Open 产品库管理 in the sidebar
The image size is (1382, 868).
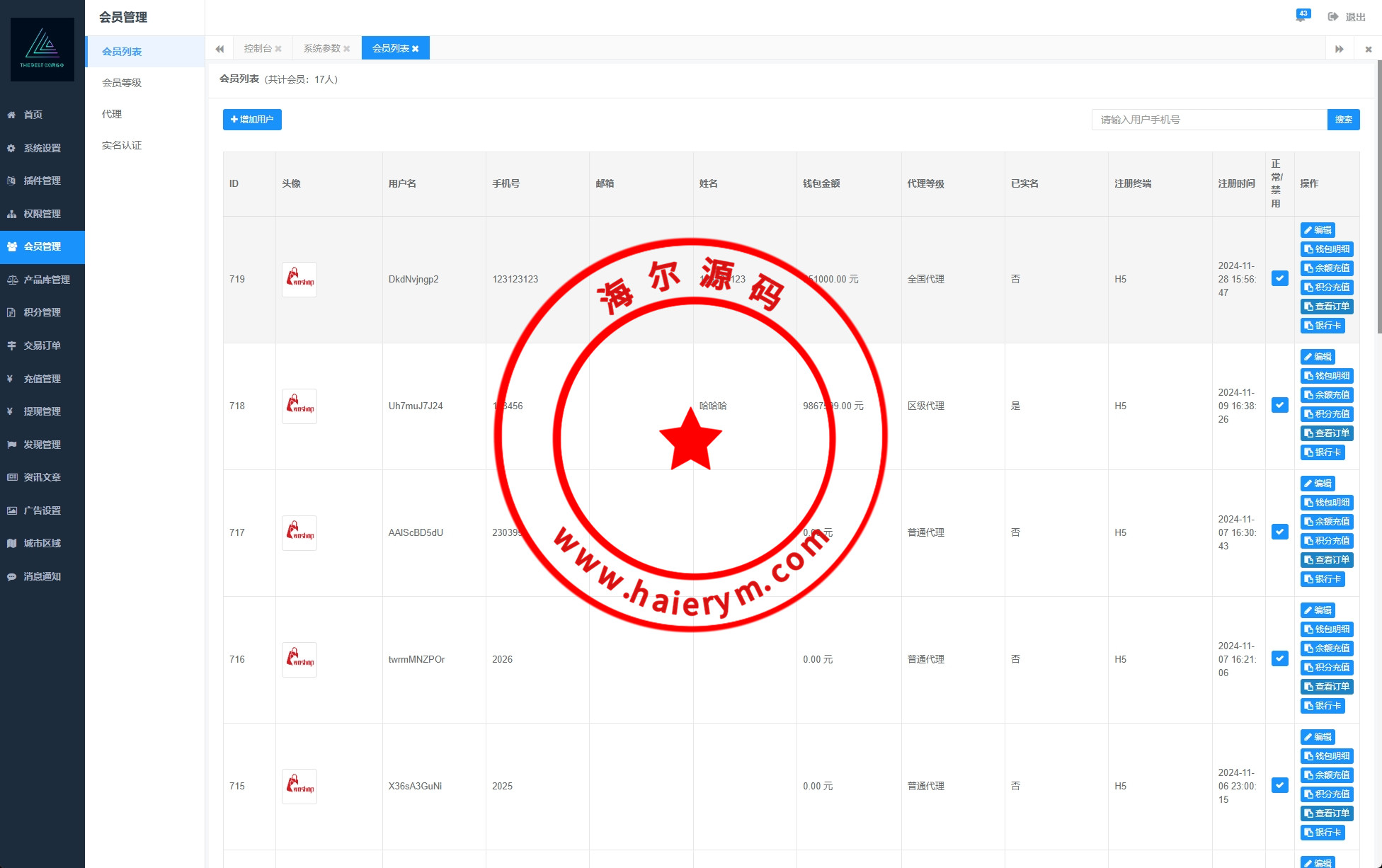46,280
